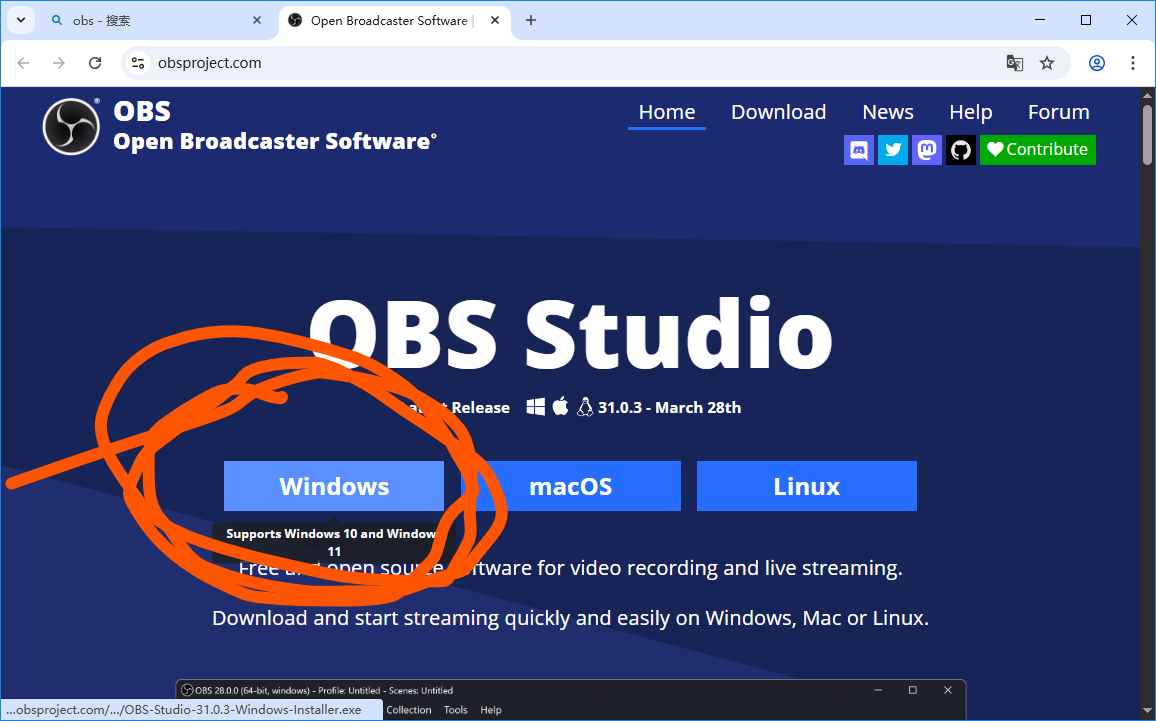1156x721 pixels.
Task: Reload the current page
Action: [95, 63]
